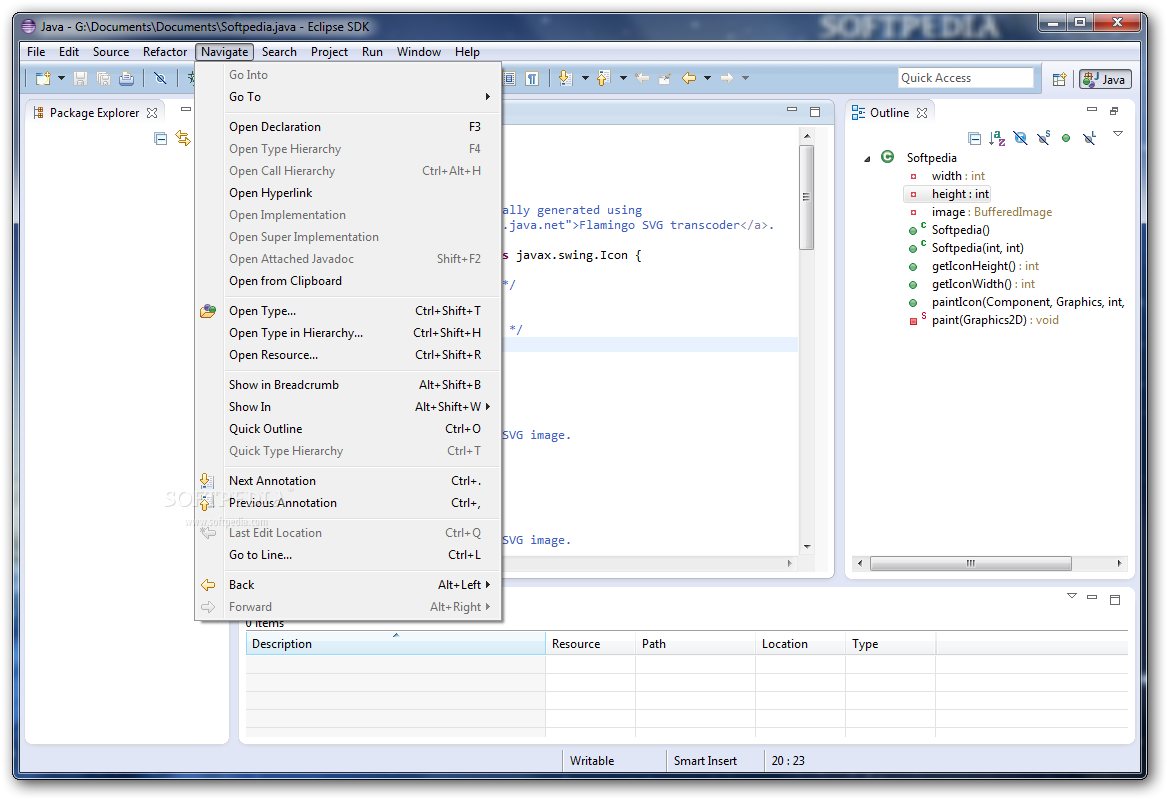Click the Quick Access search field
Image resolution: width=1168 pixels, height=800 pixels.
pos(966,78)
